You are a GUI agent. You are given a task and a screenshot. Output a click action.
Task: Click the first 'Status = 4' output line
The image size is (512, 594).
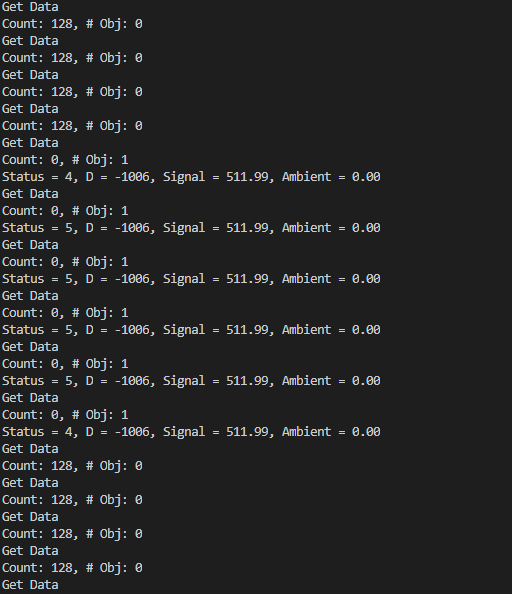pyautogui.click(x=191, y=177)
